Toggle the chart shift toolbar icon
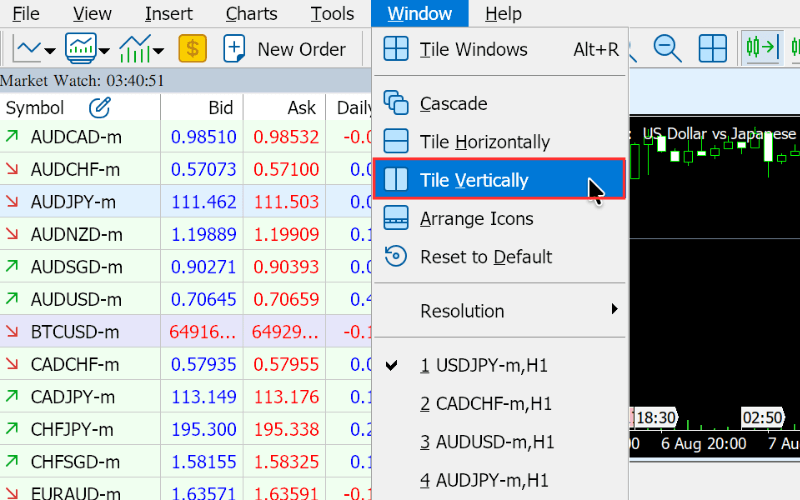Screen dimensions: 800x500 click(x=763, y=47)
